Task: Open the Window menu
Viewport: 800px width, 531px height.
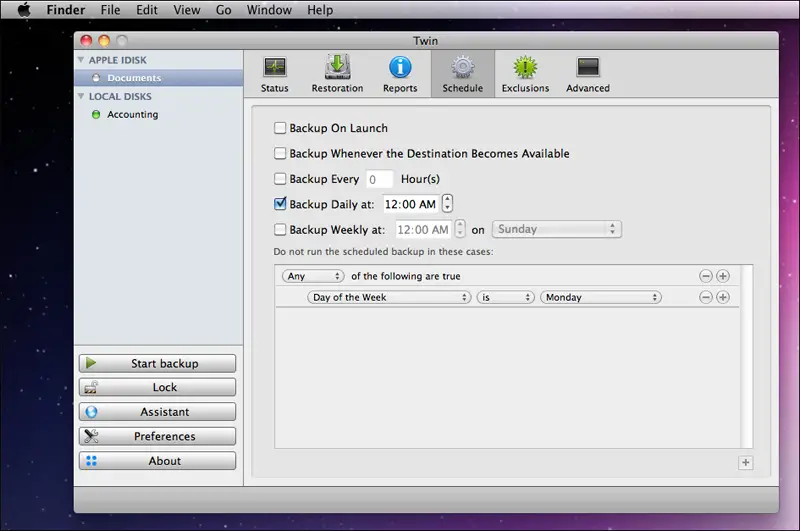Action: pyautogui.click(x=269, y=10)
